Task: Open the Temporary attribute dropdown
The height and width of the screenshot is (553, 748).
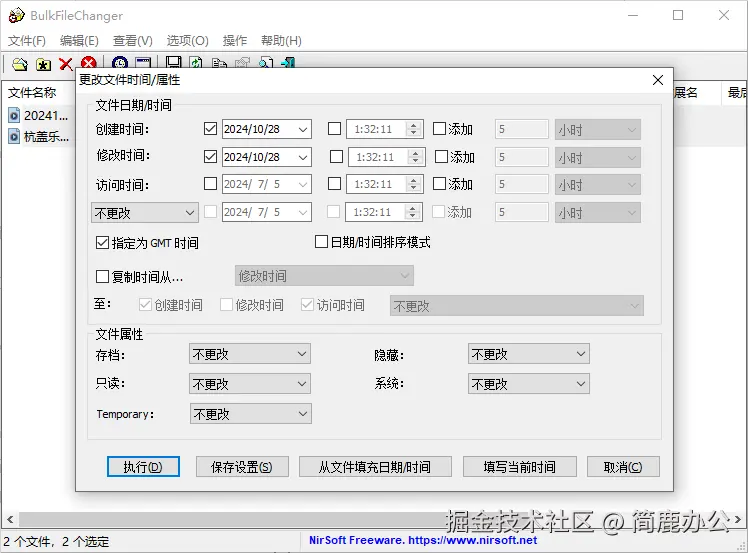Action: click(250, 414)
